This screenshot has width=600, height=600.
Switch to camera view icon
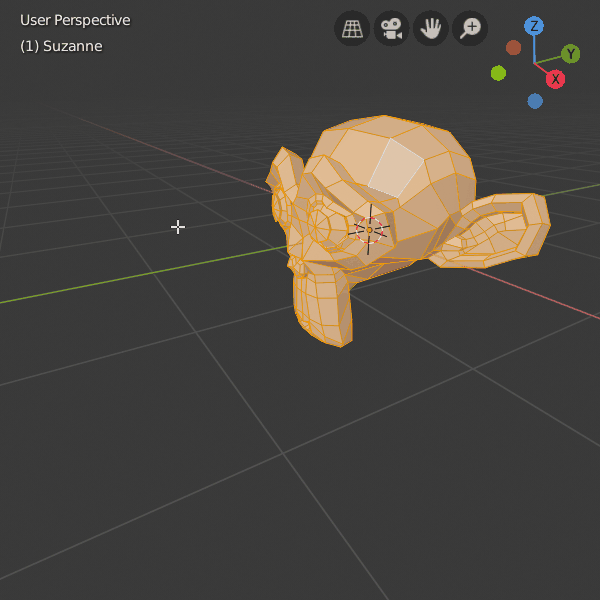click(x=391, y=28)
